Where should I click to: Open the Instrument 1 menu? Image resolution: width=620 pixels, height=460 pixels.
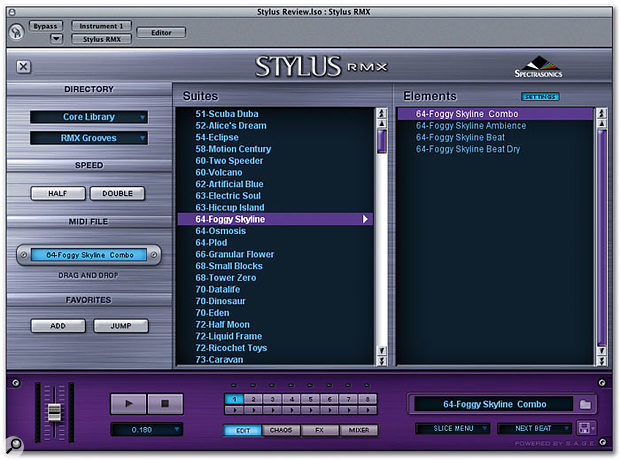coord(101,26)
